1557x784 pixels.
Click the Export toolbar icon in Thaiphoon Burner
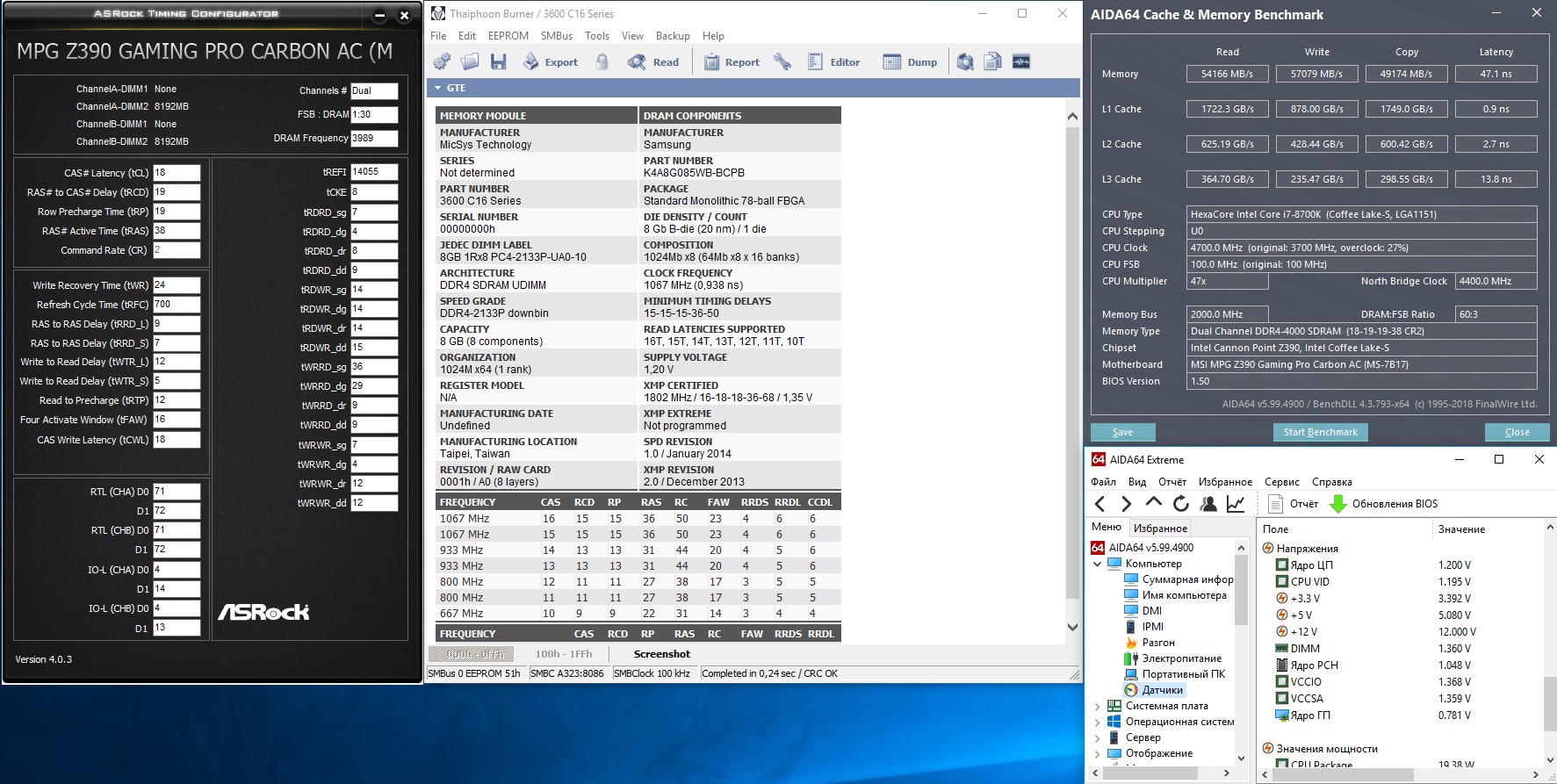531,61
